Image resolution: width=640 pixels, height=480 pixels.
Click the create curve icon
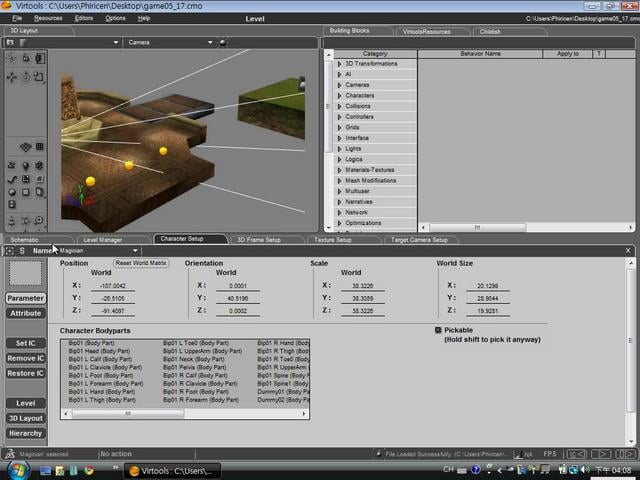click(12, 179)
